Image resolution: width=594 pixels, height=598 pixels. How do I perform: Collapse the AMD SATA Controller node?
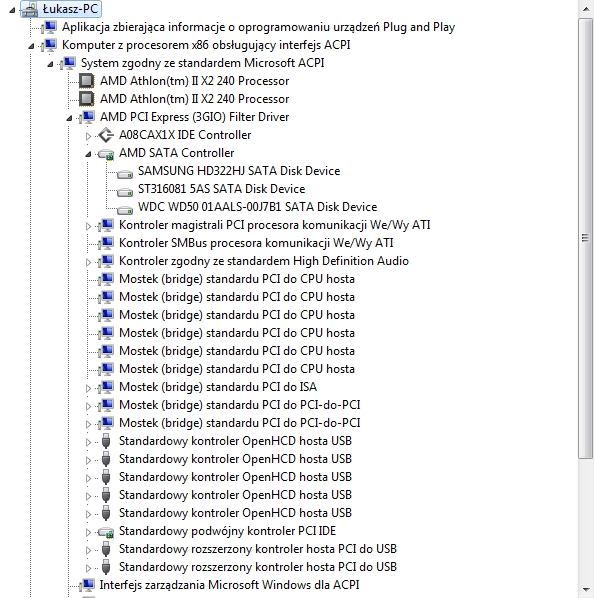pyautogui.click(x=88, y=154)
